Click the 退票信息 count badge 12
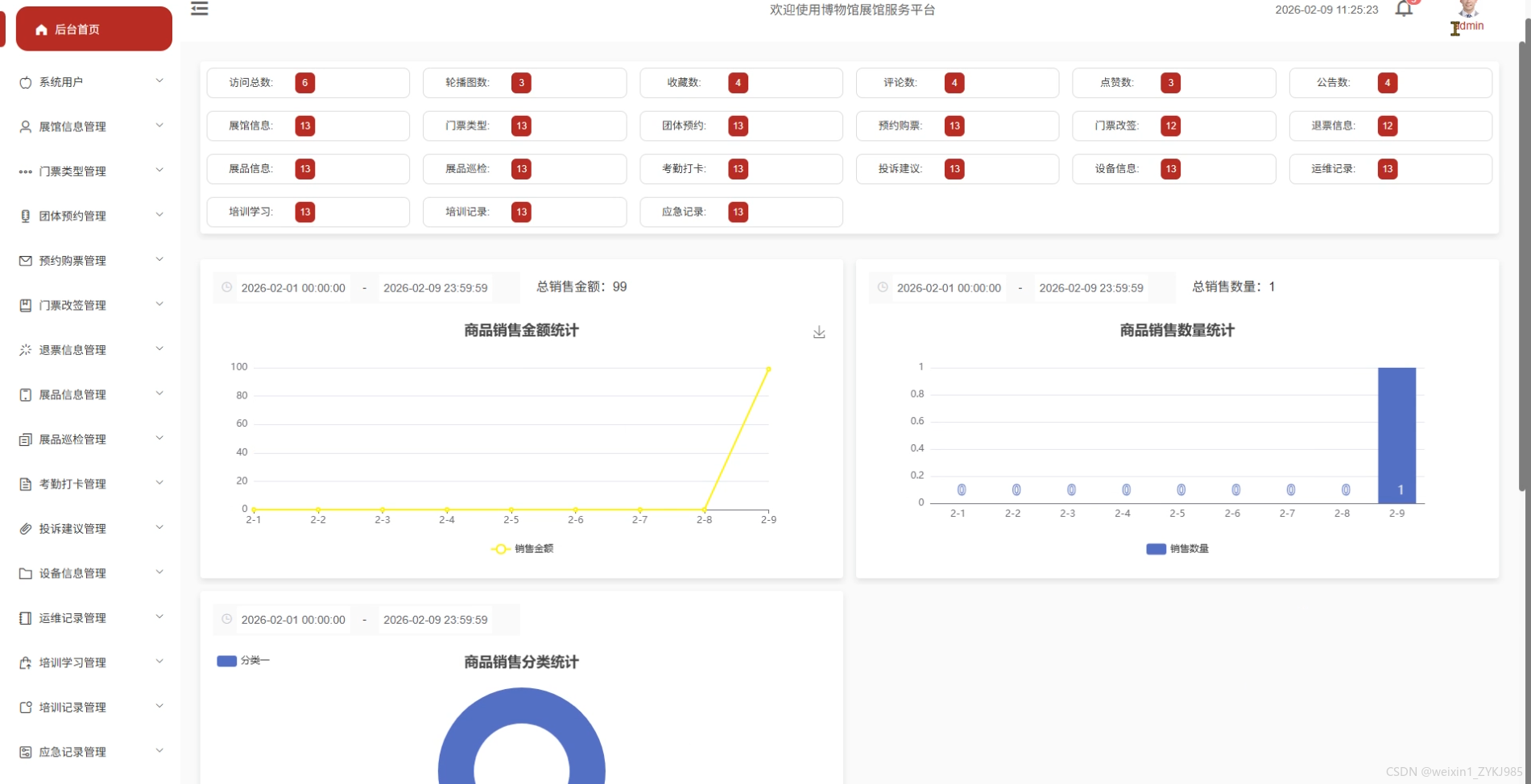 (1387, 126)
